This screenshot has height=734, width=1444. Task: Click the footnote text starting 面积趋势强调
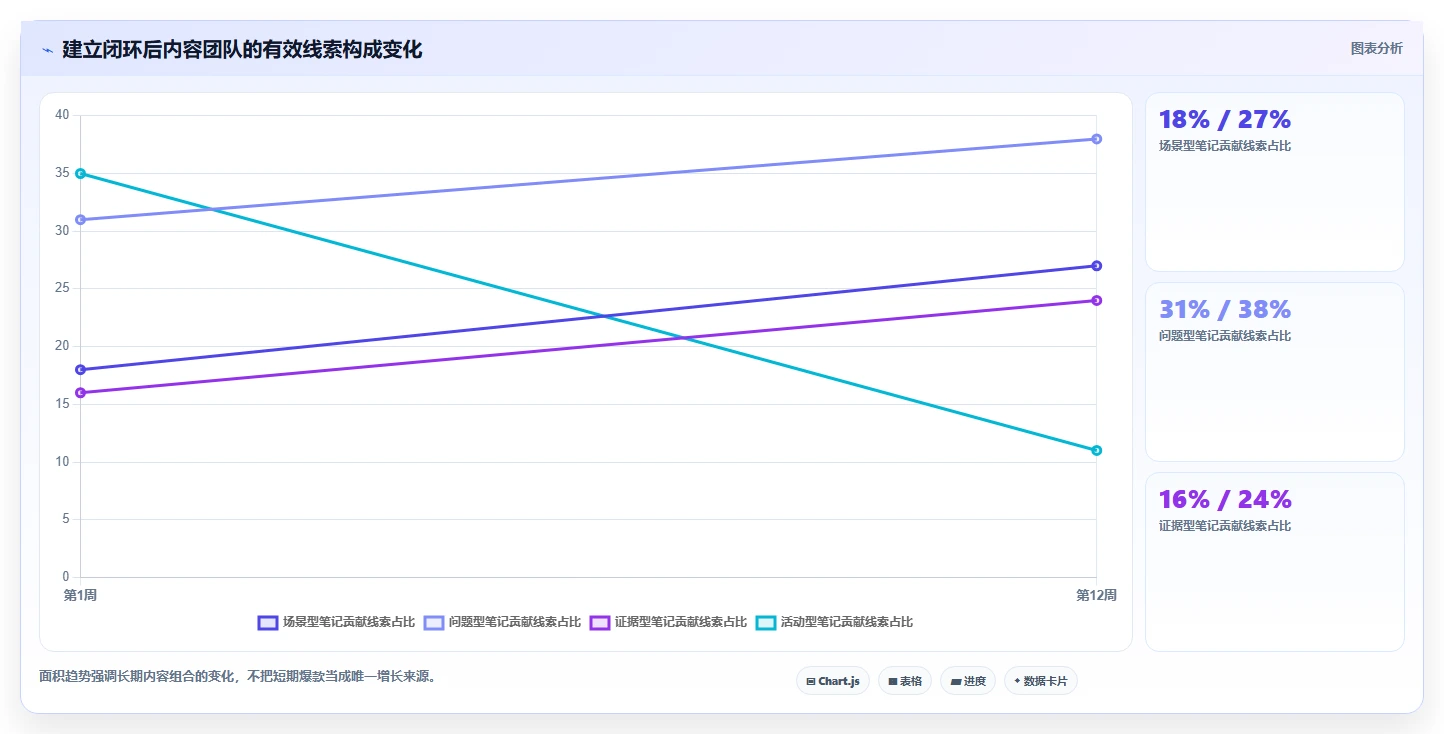238,676
